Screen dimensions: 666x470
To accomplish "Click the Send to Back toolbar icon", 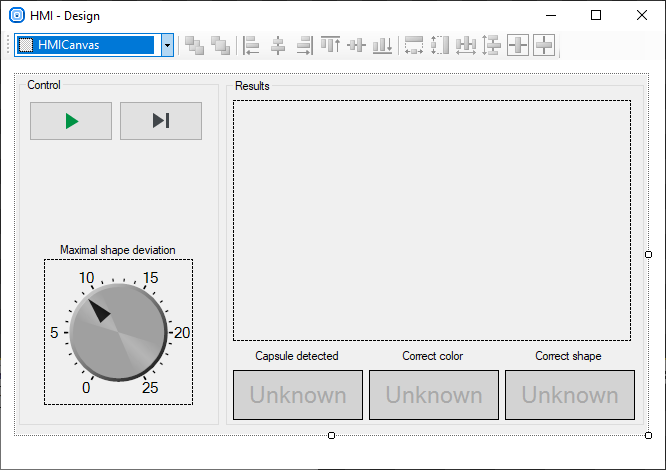I will [x=220, y=45].
